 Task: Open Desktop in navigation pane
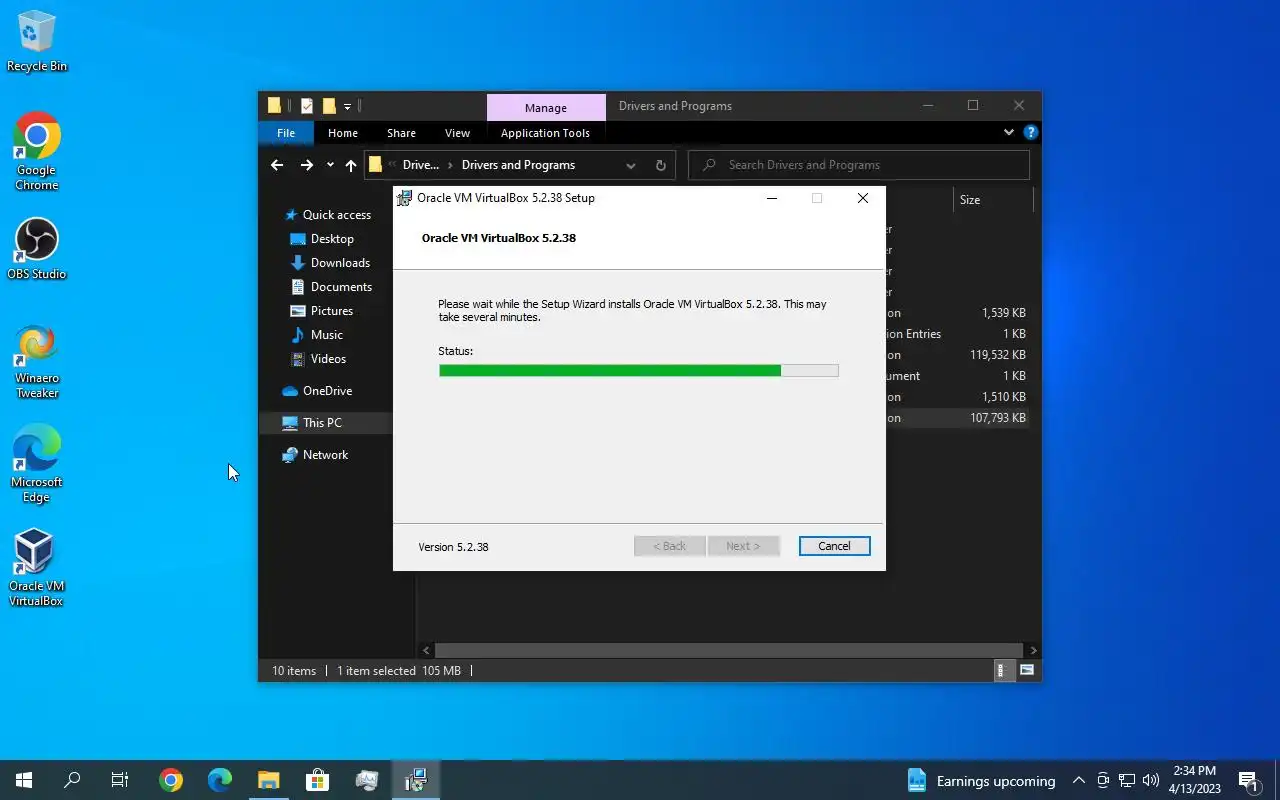tap(332, 239)
